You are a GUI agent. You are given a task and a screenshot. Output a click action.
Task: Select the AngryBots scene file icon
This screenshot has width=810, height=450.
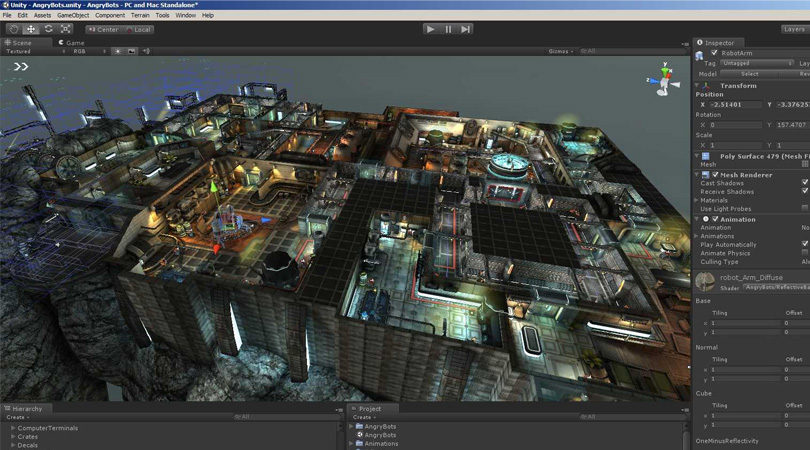(360, 435)
